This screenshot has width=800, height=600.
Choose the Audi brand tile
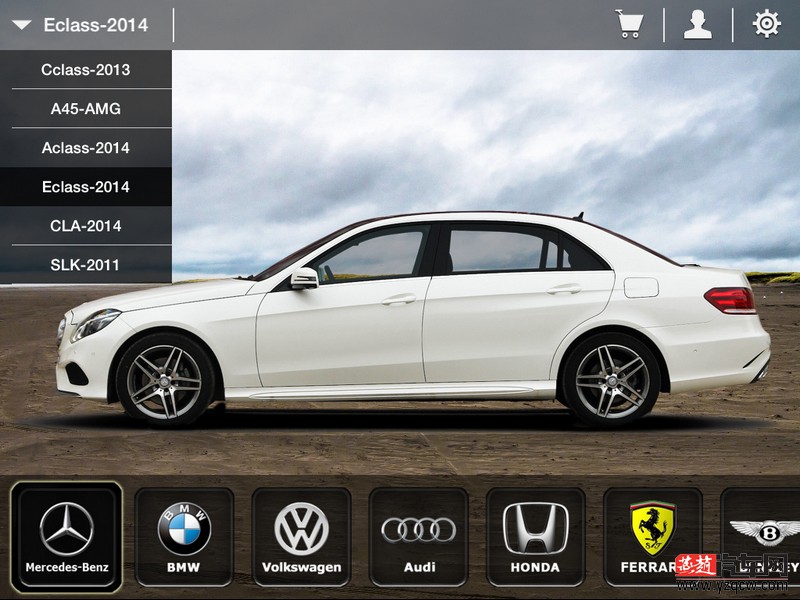(419, 537)
